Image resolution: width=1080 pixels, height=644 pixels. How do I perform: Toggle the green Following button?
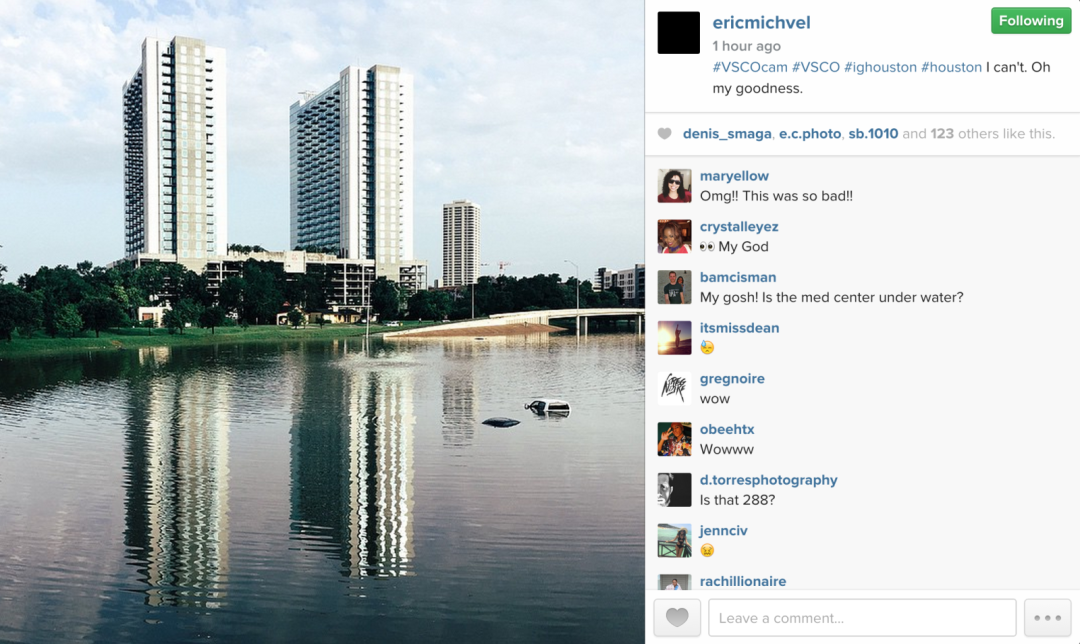coord(1031,21)
